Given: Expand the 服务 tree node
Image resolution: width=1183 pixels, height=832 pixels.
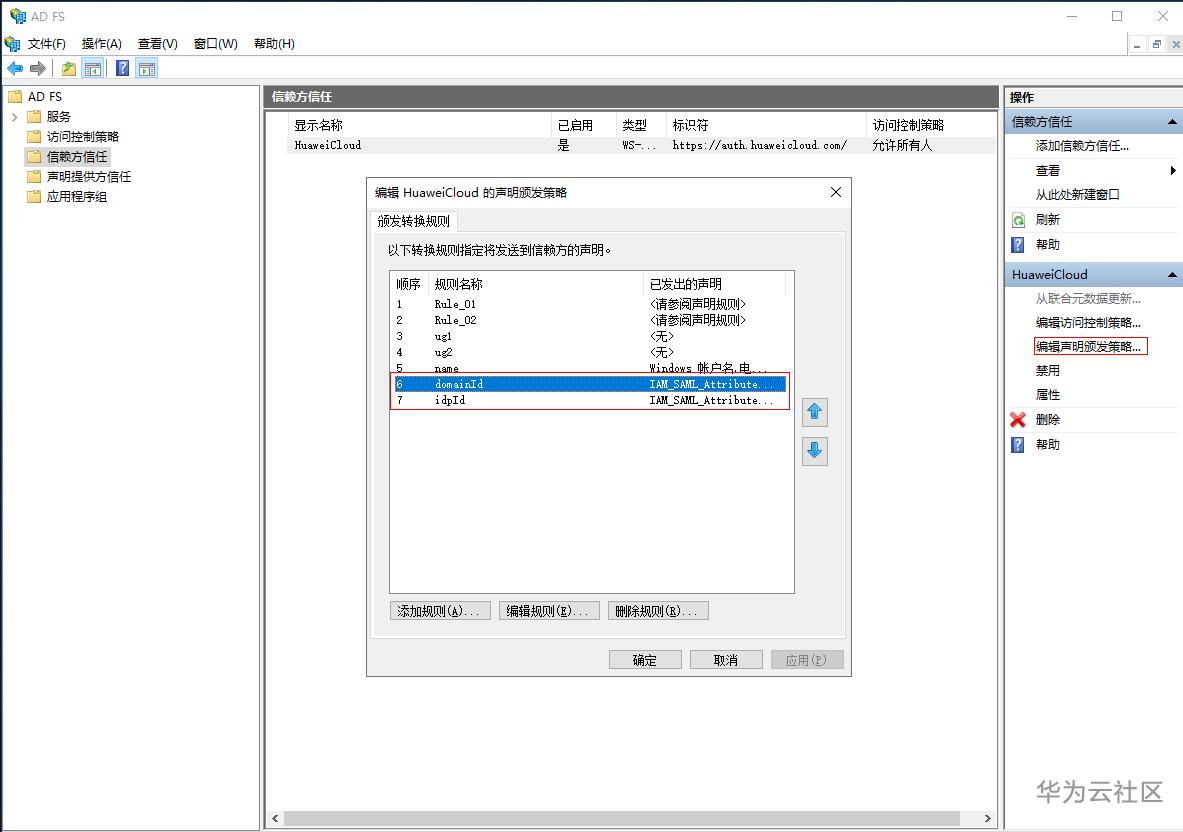Looking at the screenshot, I should click(x=14, y=117).
